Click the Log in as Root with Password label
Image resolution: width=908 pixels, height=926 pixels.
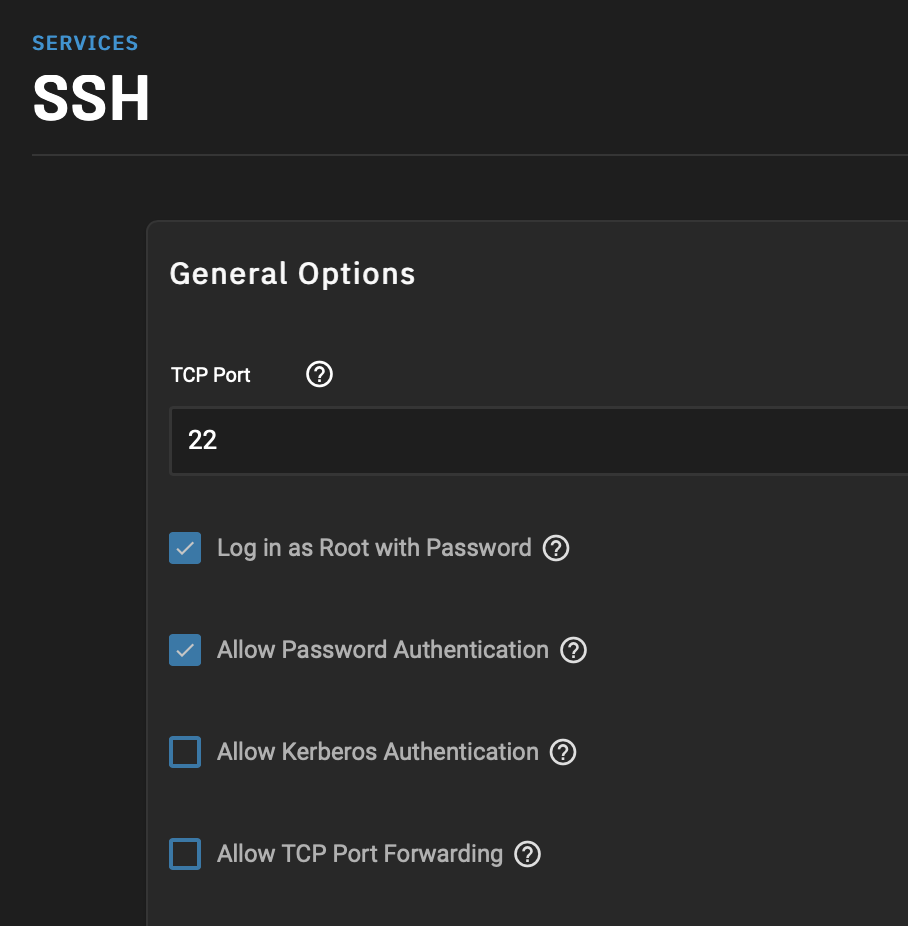click(374, 548)
